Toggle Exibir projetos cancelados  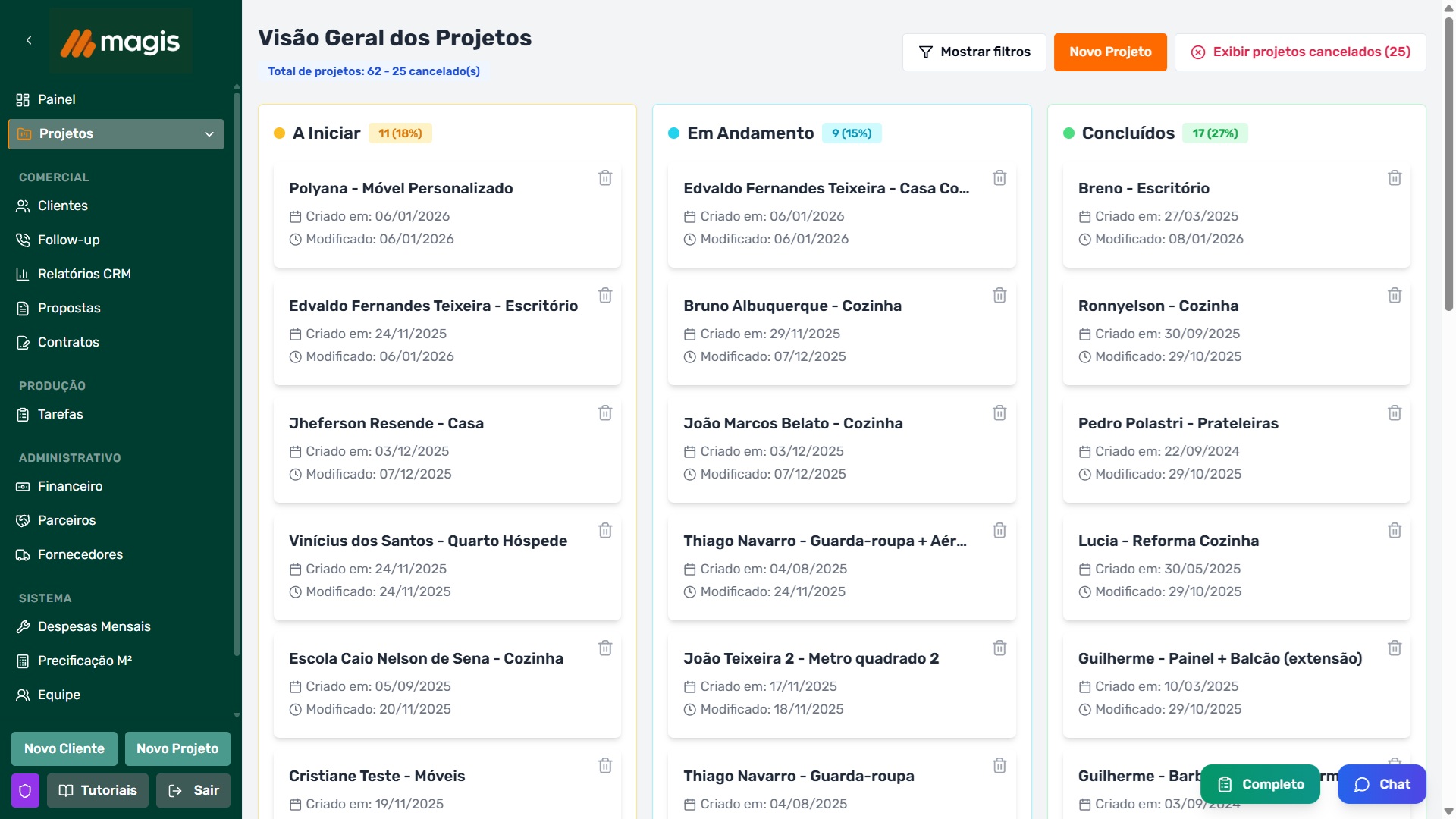(1300, 52)
